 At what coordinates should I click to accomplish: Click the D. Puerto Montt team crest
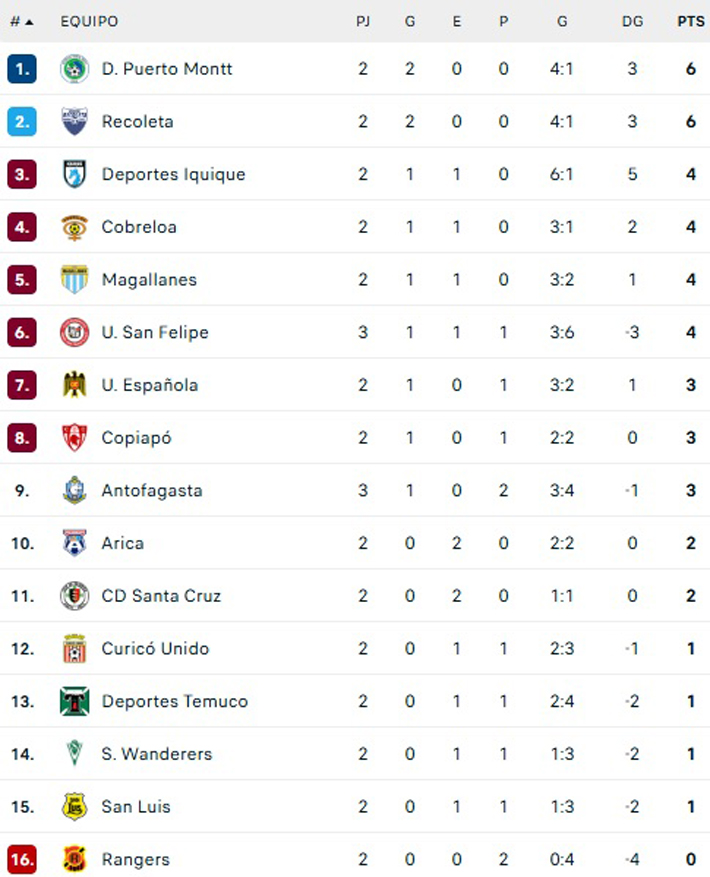point(74,69)
